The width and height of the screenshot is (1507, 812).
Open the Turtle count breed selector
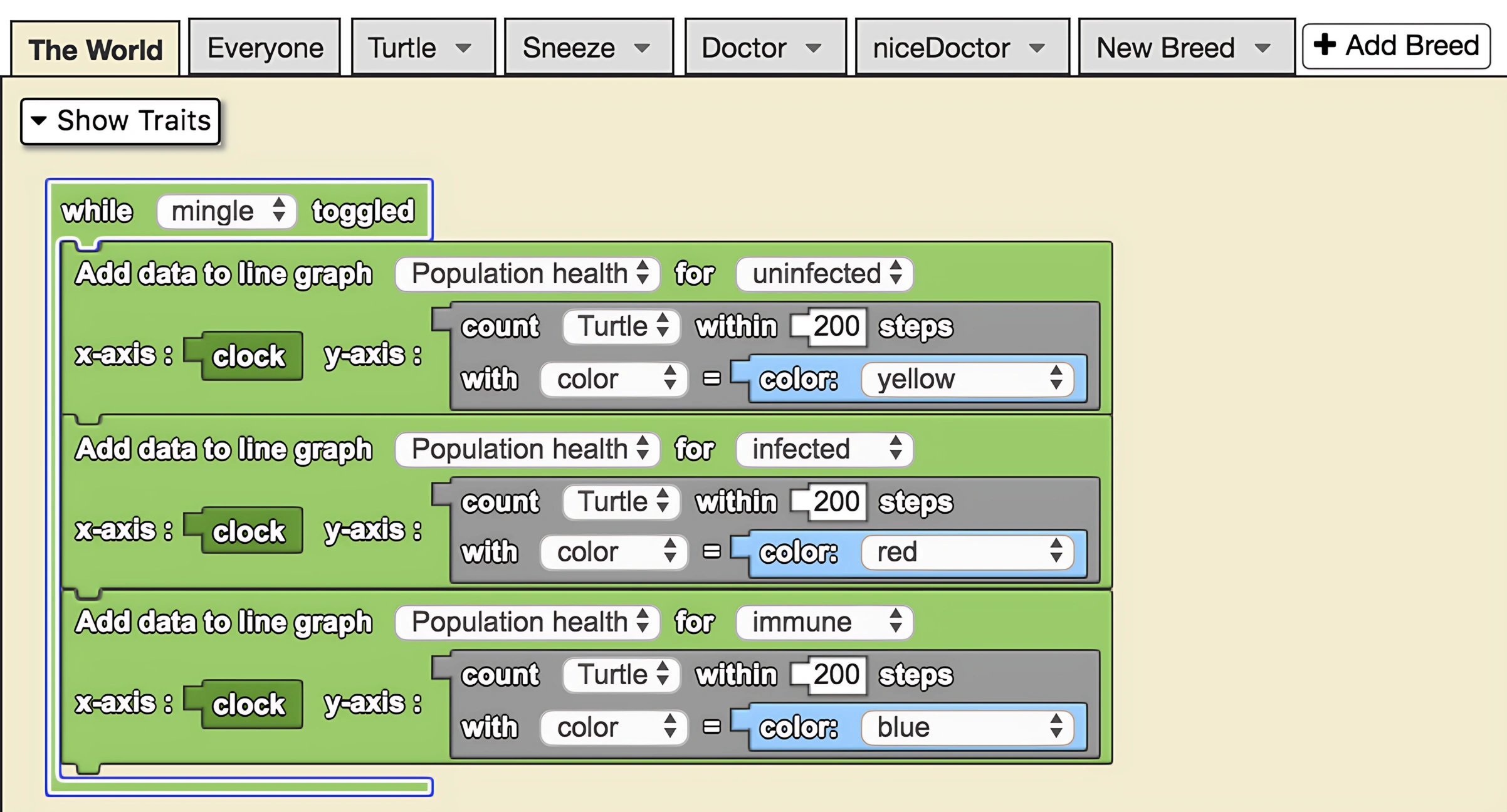pos(619,326)
